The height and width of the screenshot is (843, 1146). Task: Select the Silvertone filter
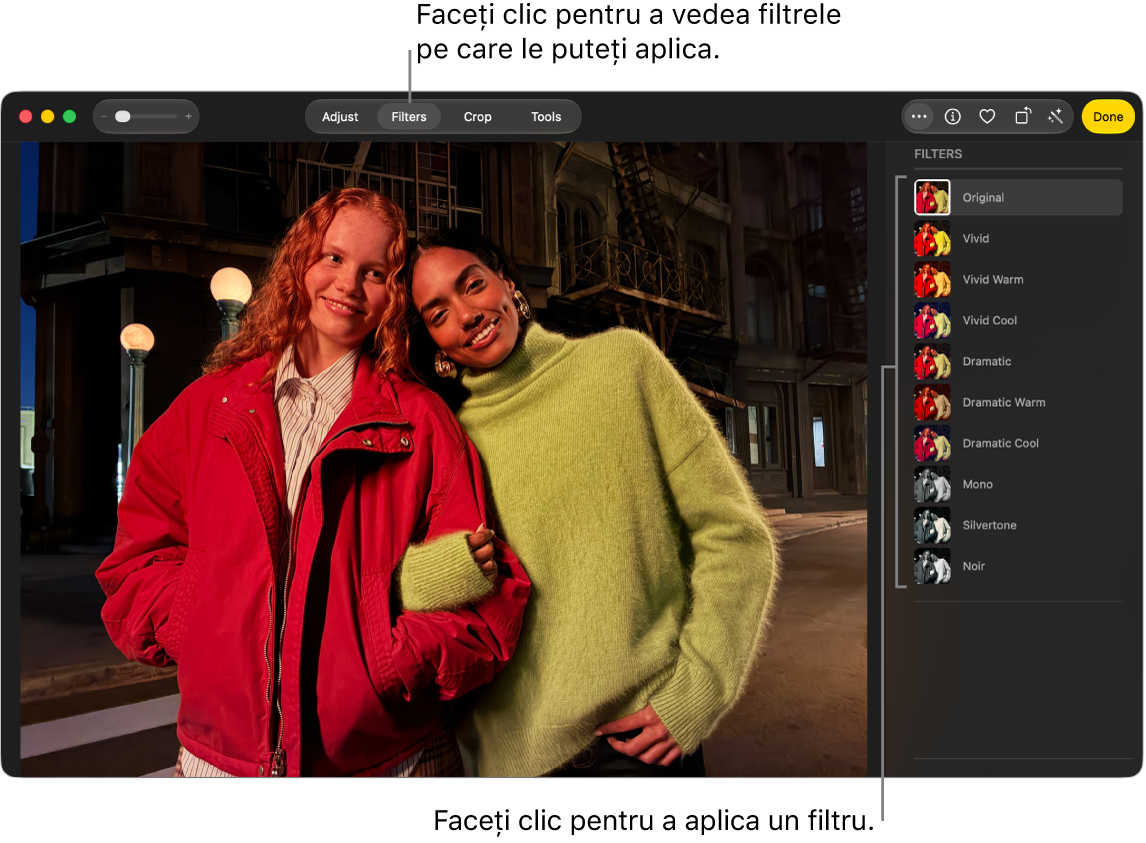(1017, 525)
